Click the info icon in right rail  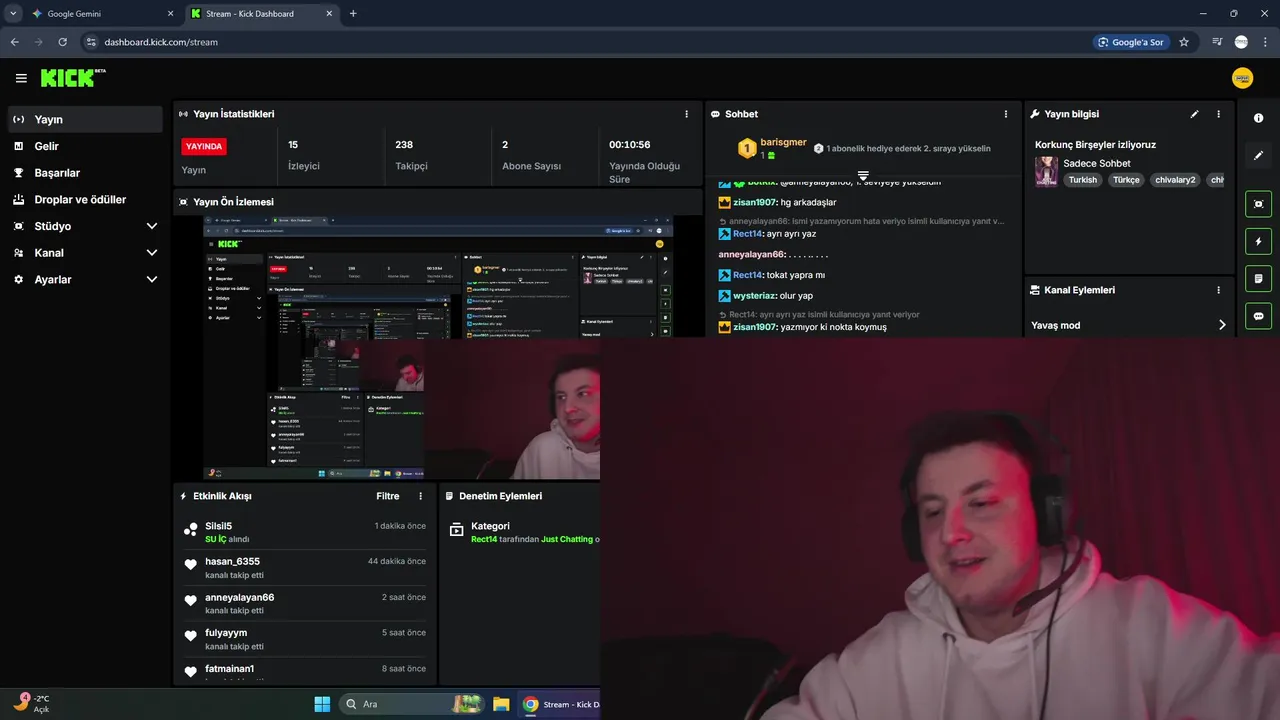tap(1258, 118)
